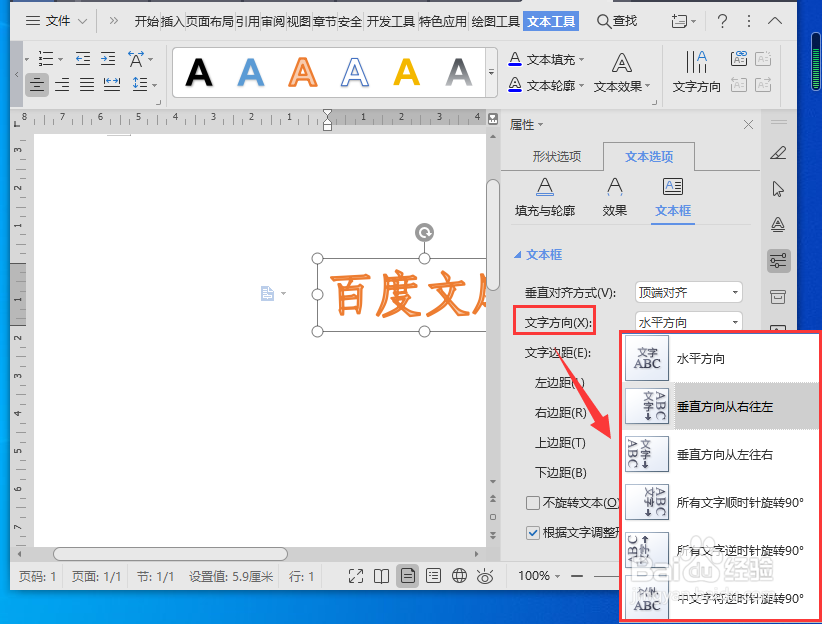
Task: Choose the blue fill WordArt style
Action: 251,72
